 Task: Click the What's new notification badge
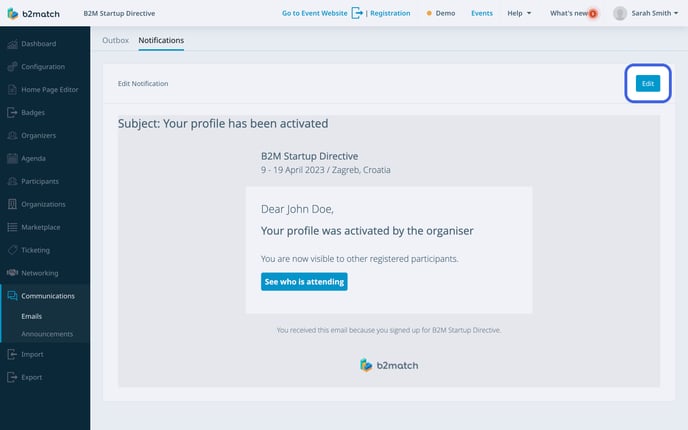pyautogui.click(x=593, y=14)
